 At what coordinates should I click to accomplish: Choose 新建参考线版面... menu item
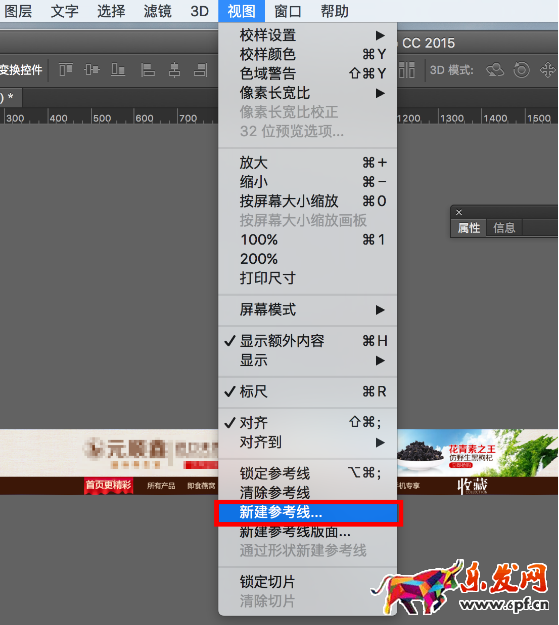click(x=307, y=532)
